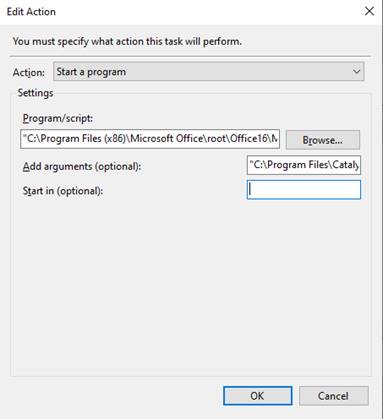Click into the Program/script path field
This screenshot has height=419, width=383.
click(x=150, y=139)
